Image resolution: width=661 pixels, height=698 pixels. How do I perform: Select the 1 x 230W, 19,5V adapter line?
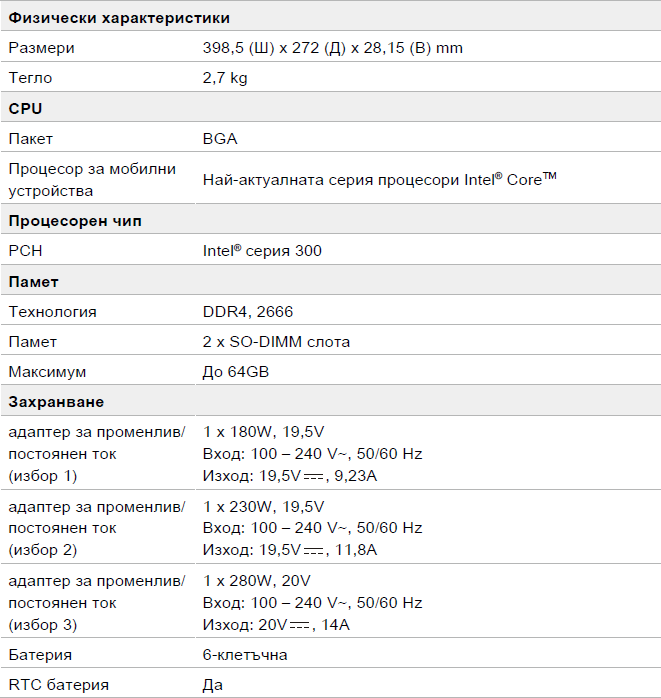click(x=264, y=507)
